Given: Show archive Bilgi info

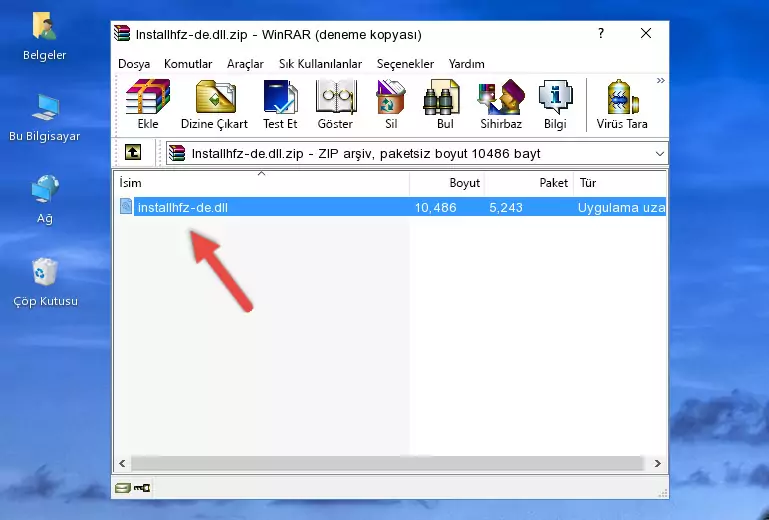Looking at the screenshot, I should click(555, 104).
